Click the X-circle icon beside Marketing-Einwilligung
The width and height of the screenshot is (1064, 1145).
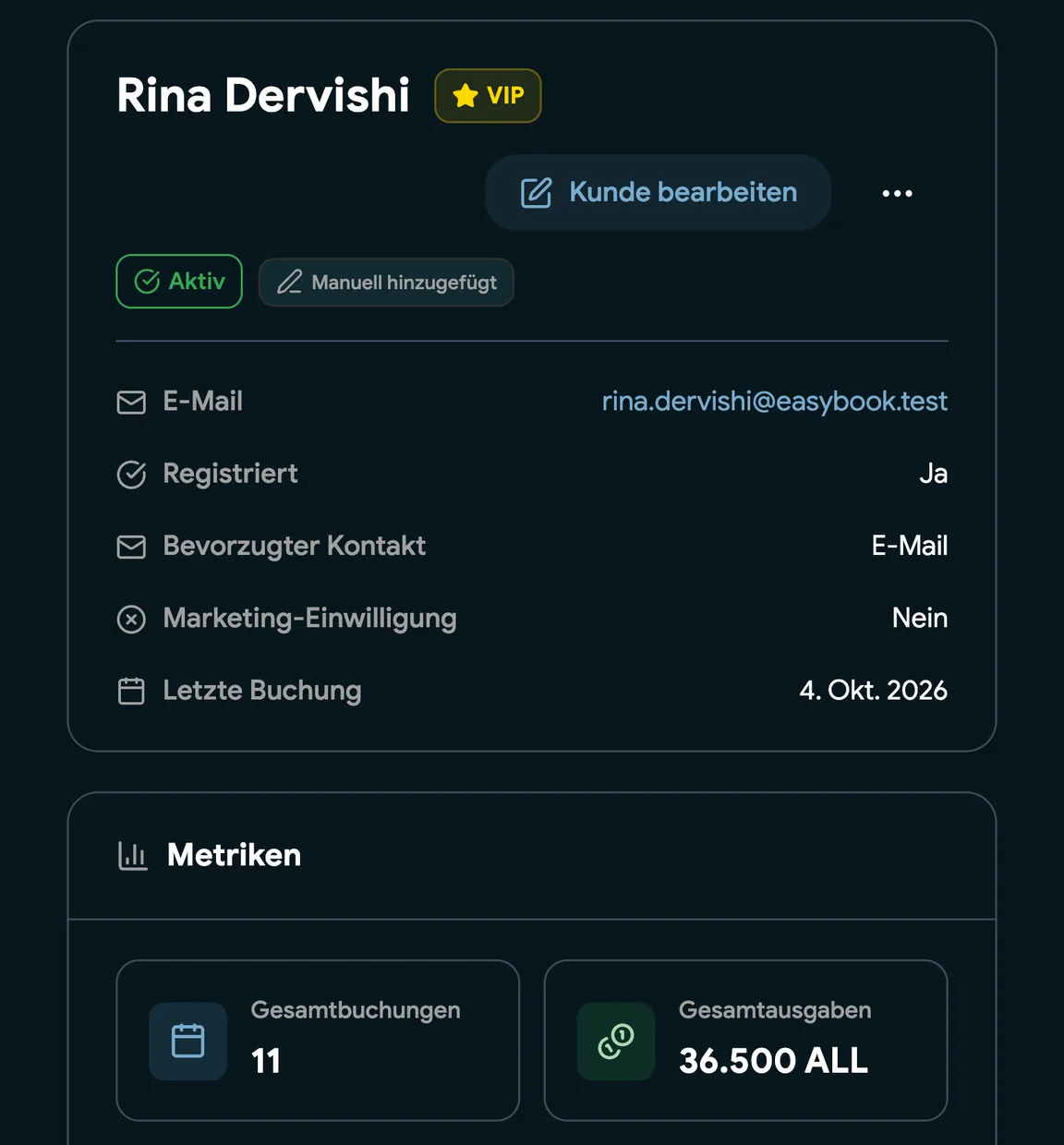131,619
